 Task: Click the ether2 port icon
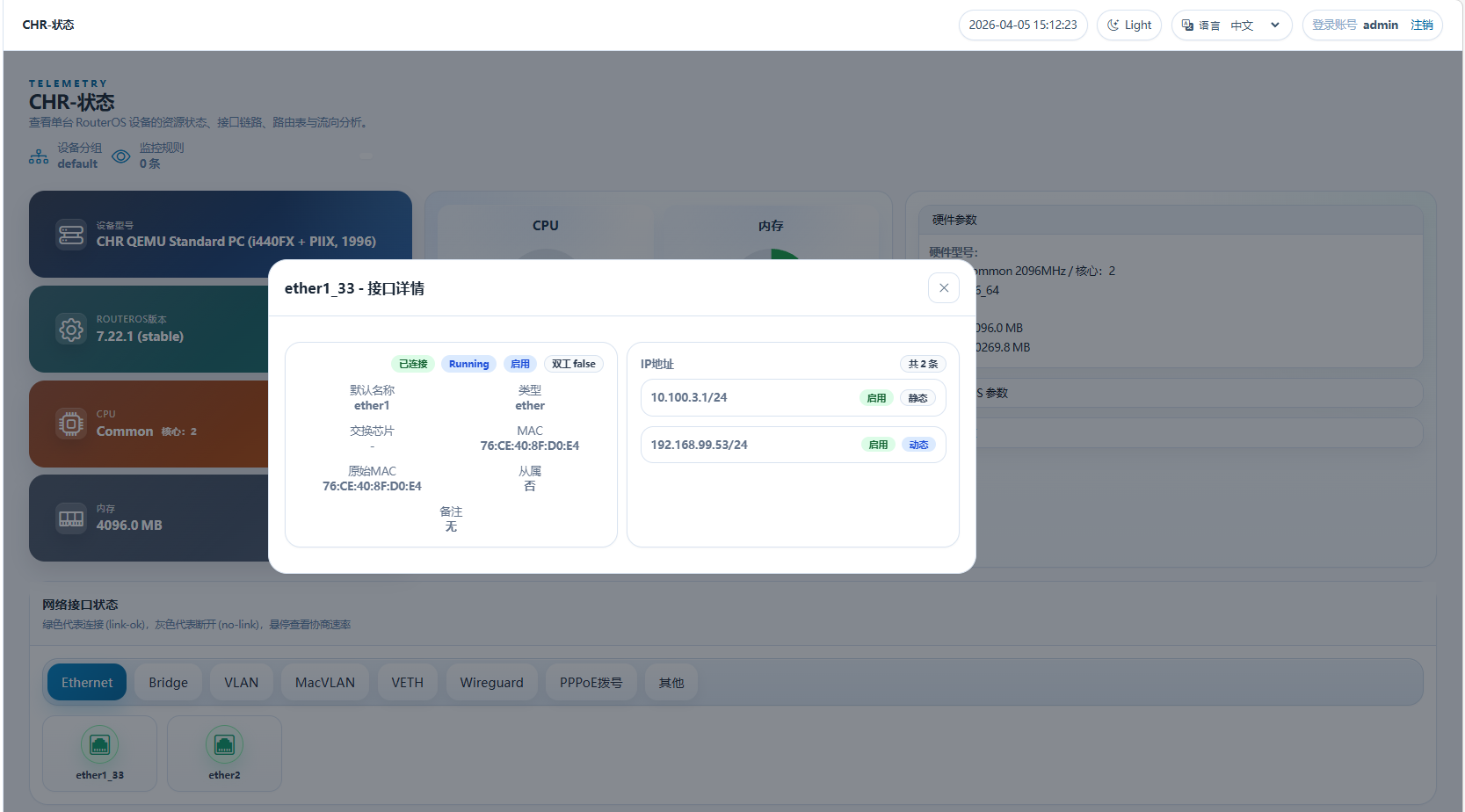224,745
